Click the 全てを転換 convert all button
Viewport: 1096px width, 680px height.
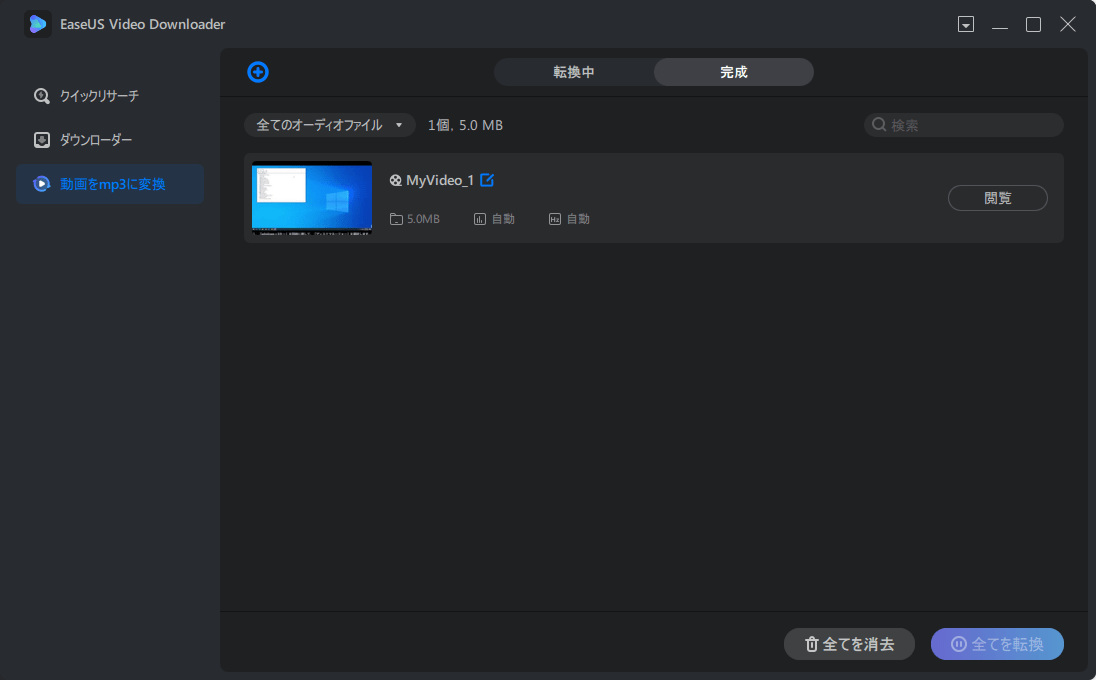click(997, 644)
